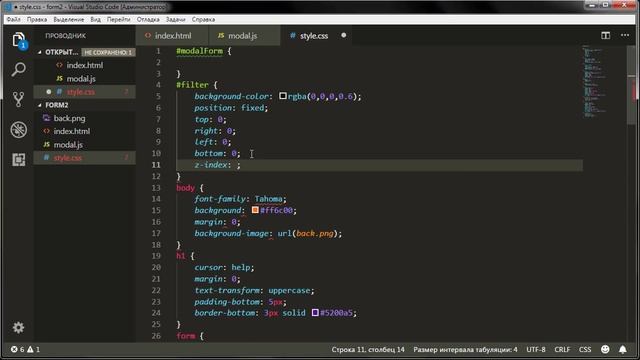The width and height of the screenshot is (640, 360).
Task: Open the Extensions view
Action: tap(19, 160)
